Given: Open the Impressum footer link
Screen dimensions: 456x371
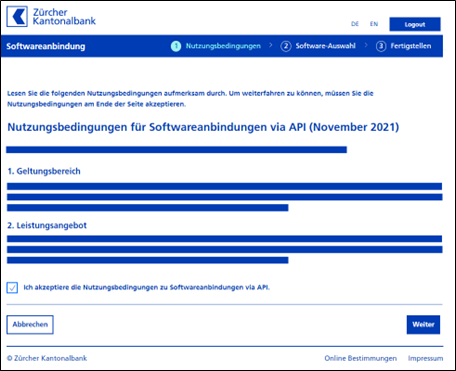Looking at the screenshot, I should [426, 358].
